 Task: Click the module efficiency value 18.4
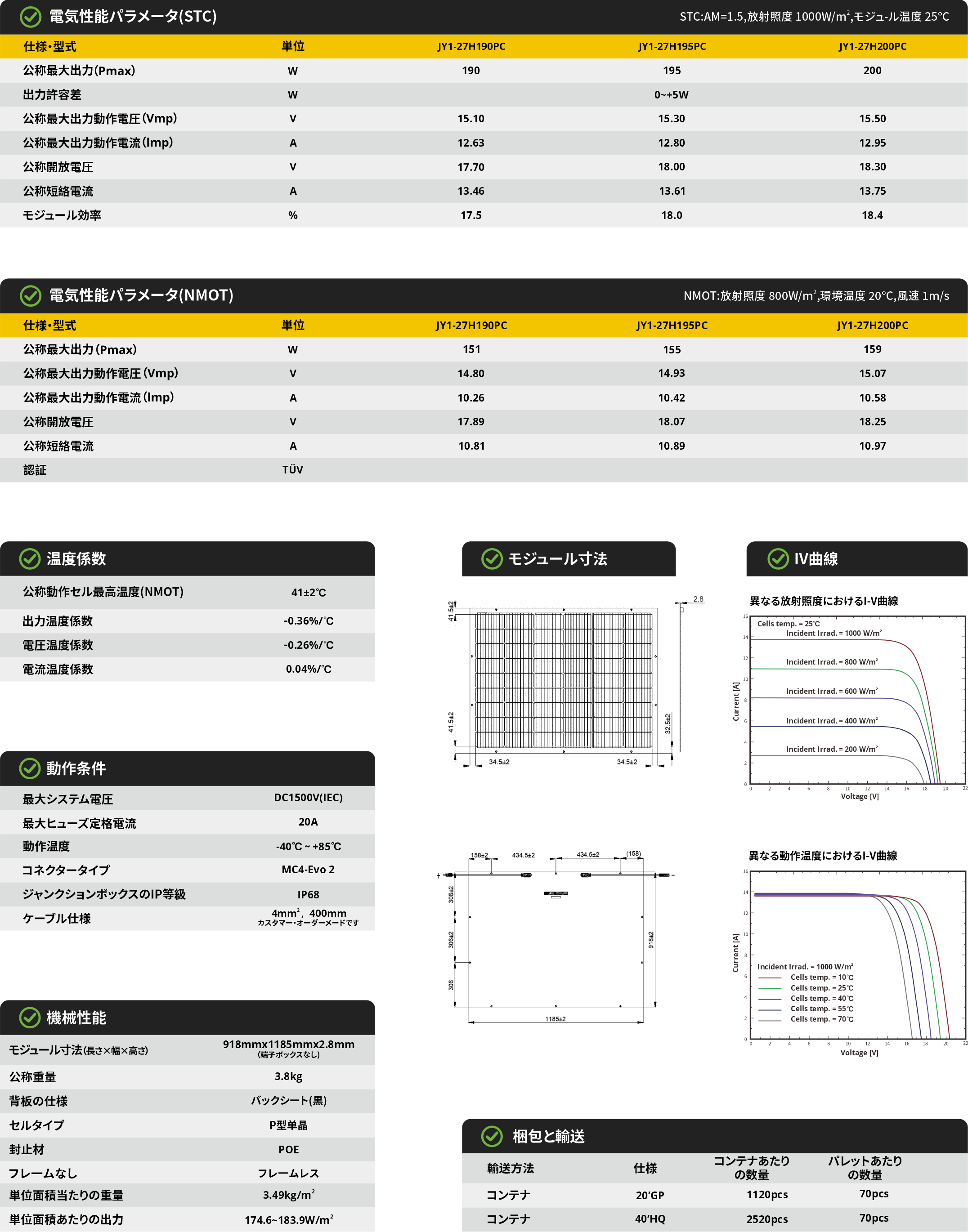pos(872,216)
